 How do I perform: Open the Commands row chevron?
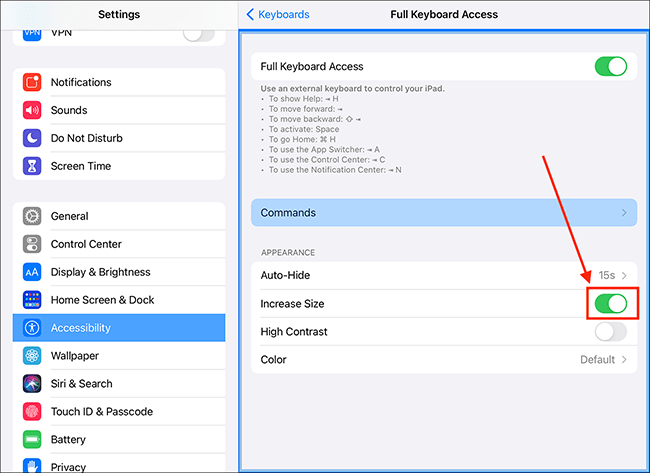(x=624, y=213)
